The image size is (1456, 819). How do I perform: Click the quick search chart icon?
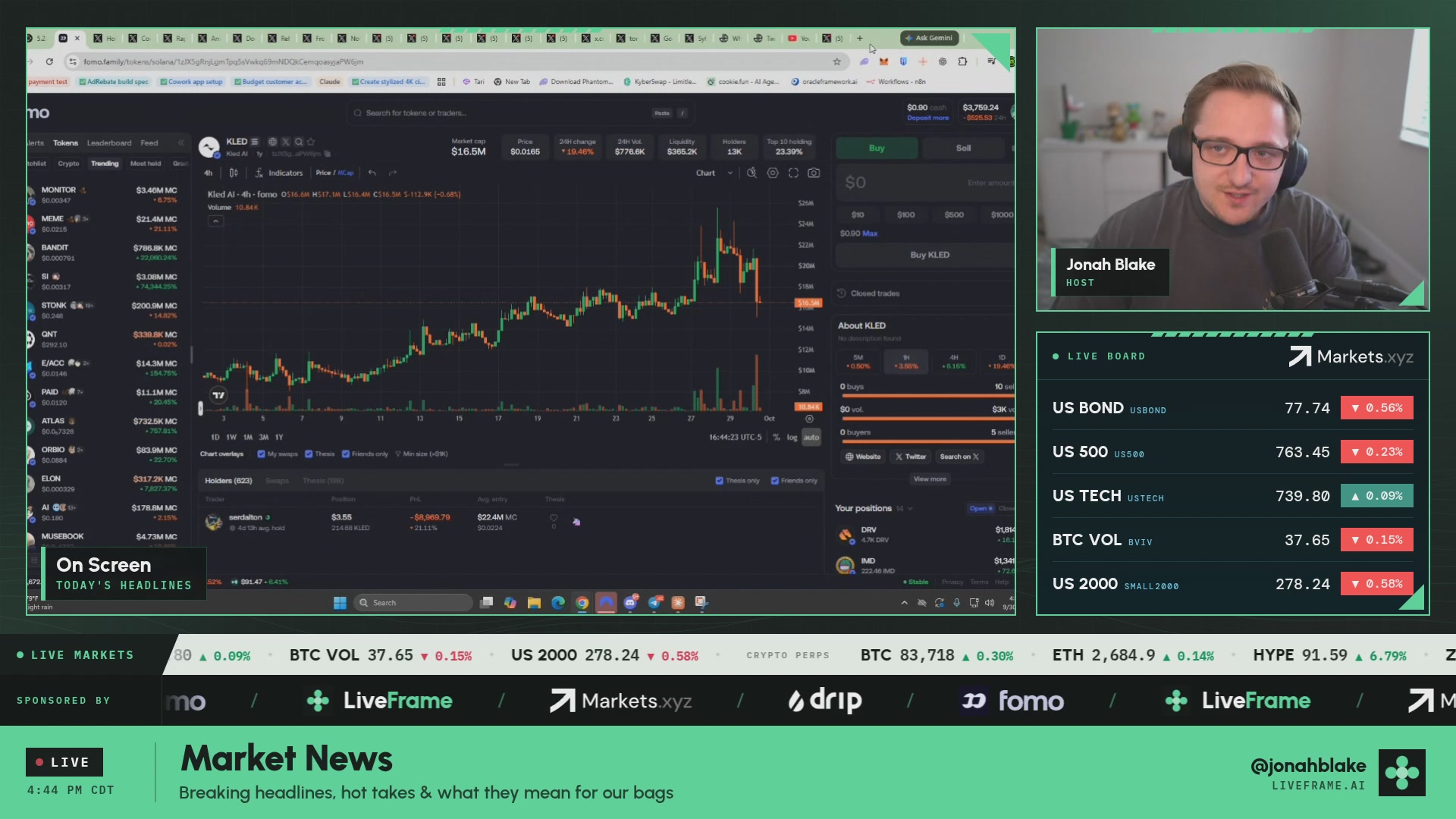(x=752, y=173)
